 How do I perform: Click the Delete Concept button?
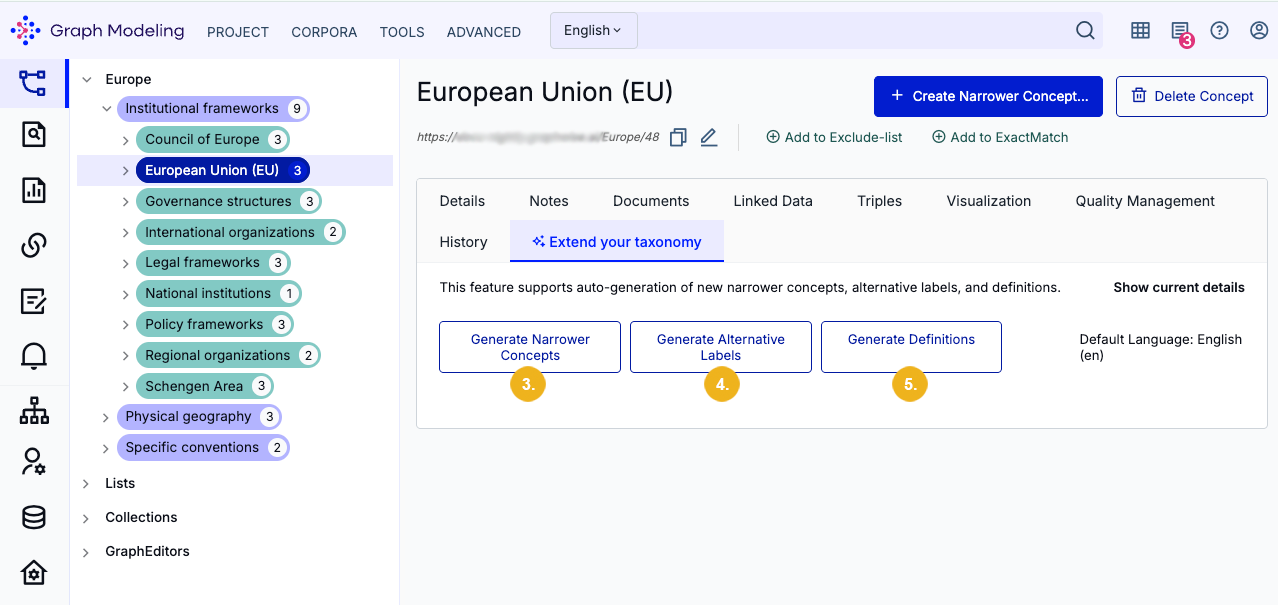pos(1192,96)
